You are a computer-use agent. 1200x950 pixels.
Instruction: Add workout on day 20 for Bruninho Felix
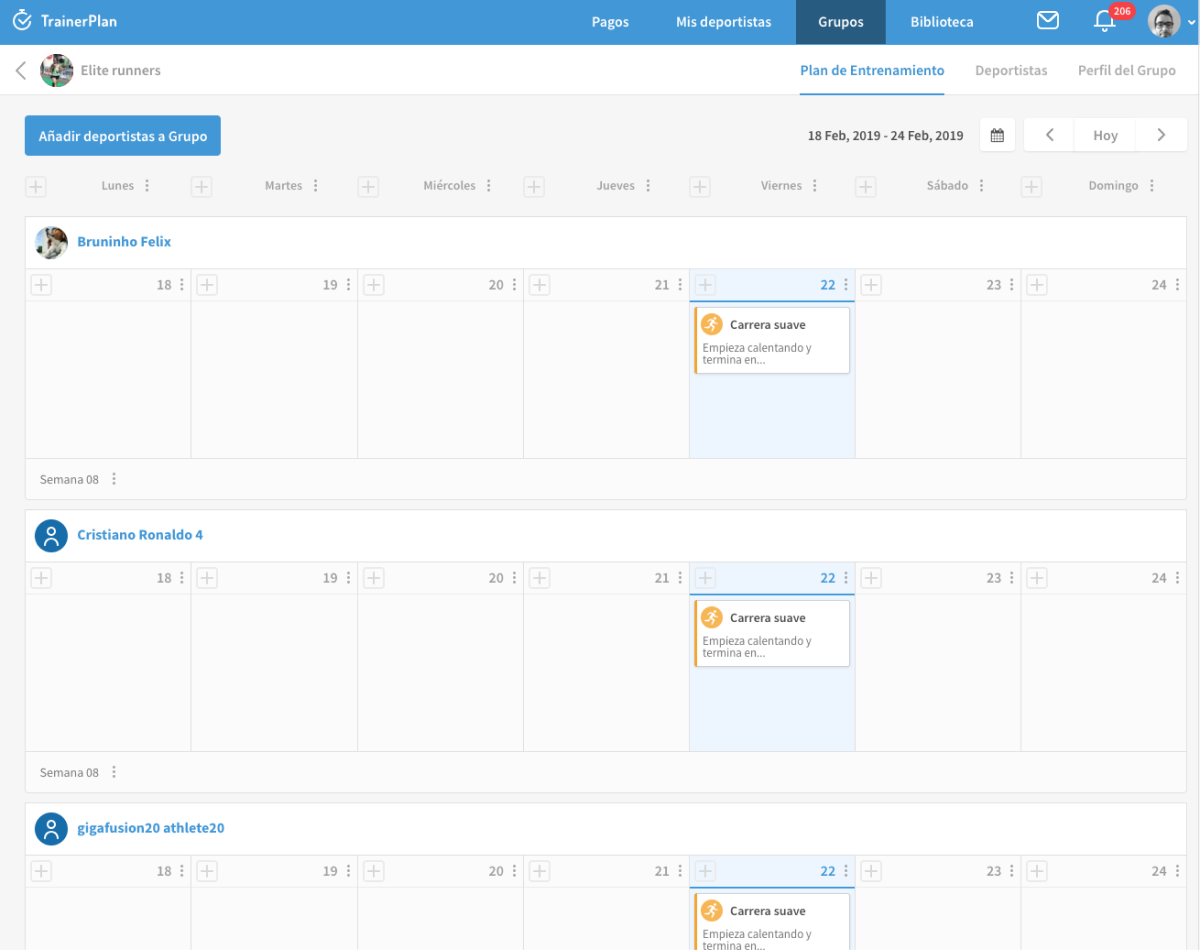coord(373,285)
